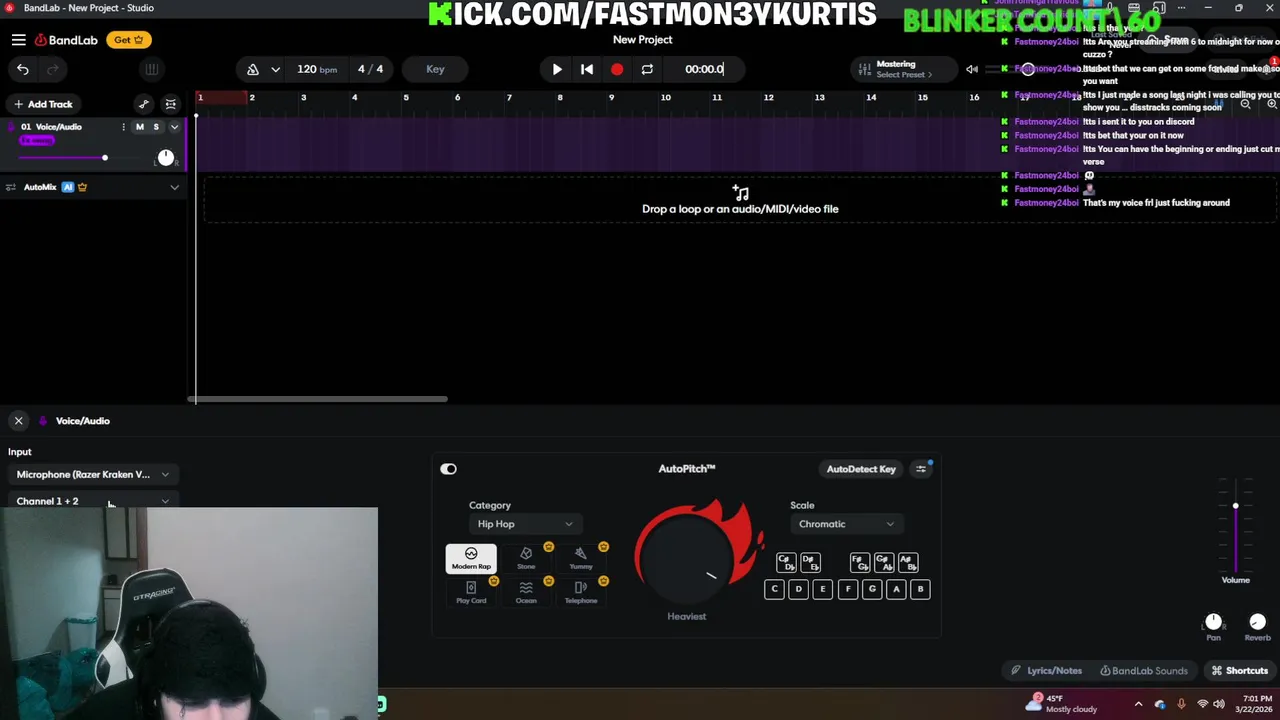Open the Shortcuts tab
The width and height of the screenshot is (1280, 720).
(x=1239, y=671)
